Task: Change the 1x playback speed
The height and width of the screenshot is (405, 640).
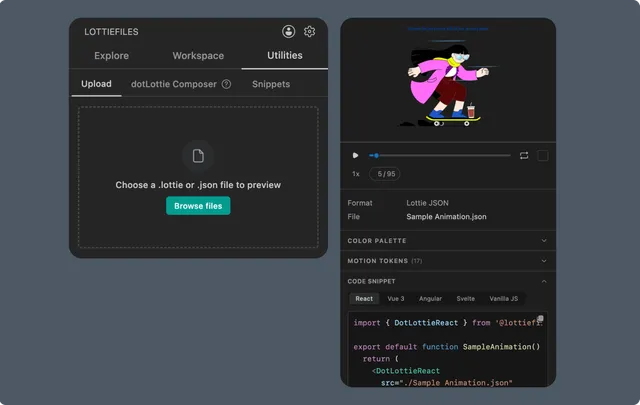Action: coord(356,174)
